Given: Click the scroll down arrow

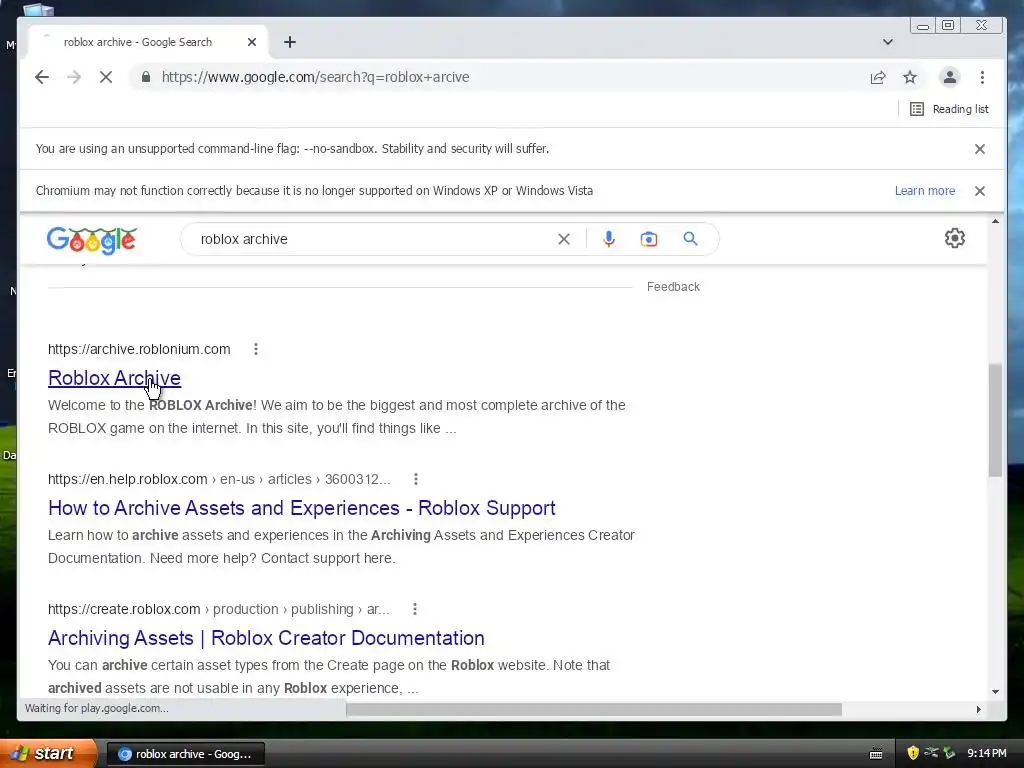Looking at the screenshot, I should [x=995, y=691].
